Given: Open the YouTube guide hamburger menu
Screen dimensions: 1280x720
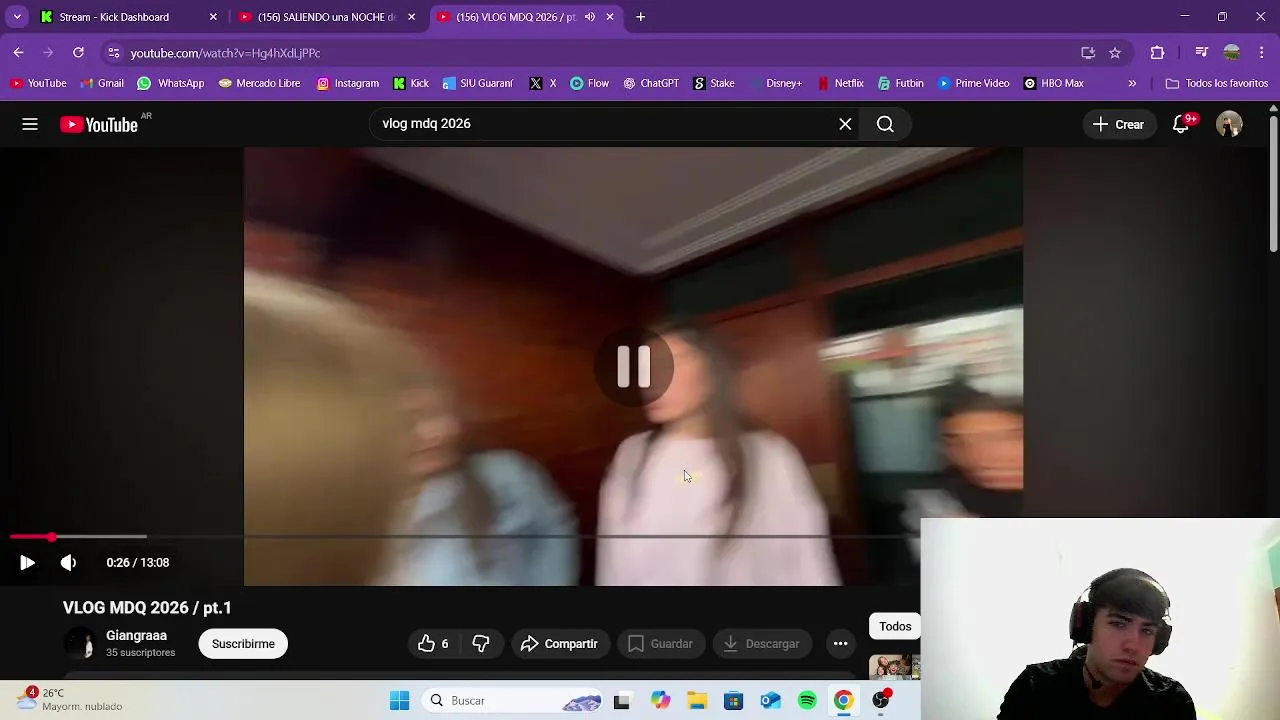Looking at the screenshot, I should click(x=30, y=124).
